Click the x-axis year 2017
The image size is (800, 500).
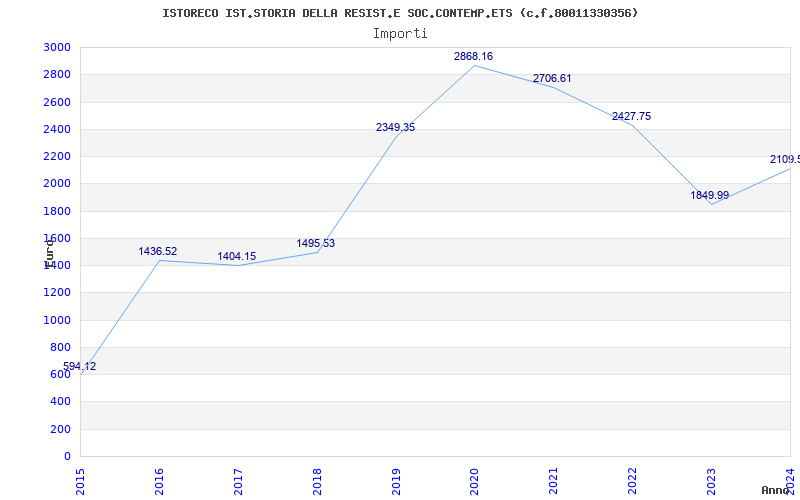point(238,482)
